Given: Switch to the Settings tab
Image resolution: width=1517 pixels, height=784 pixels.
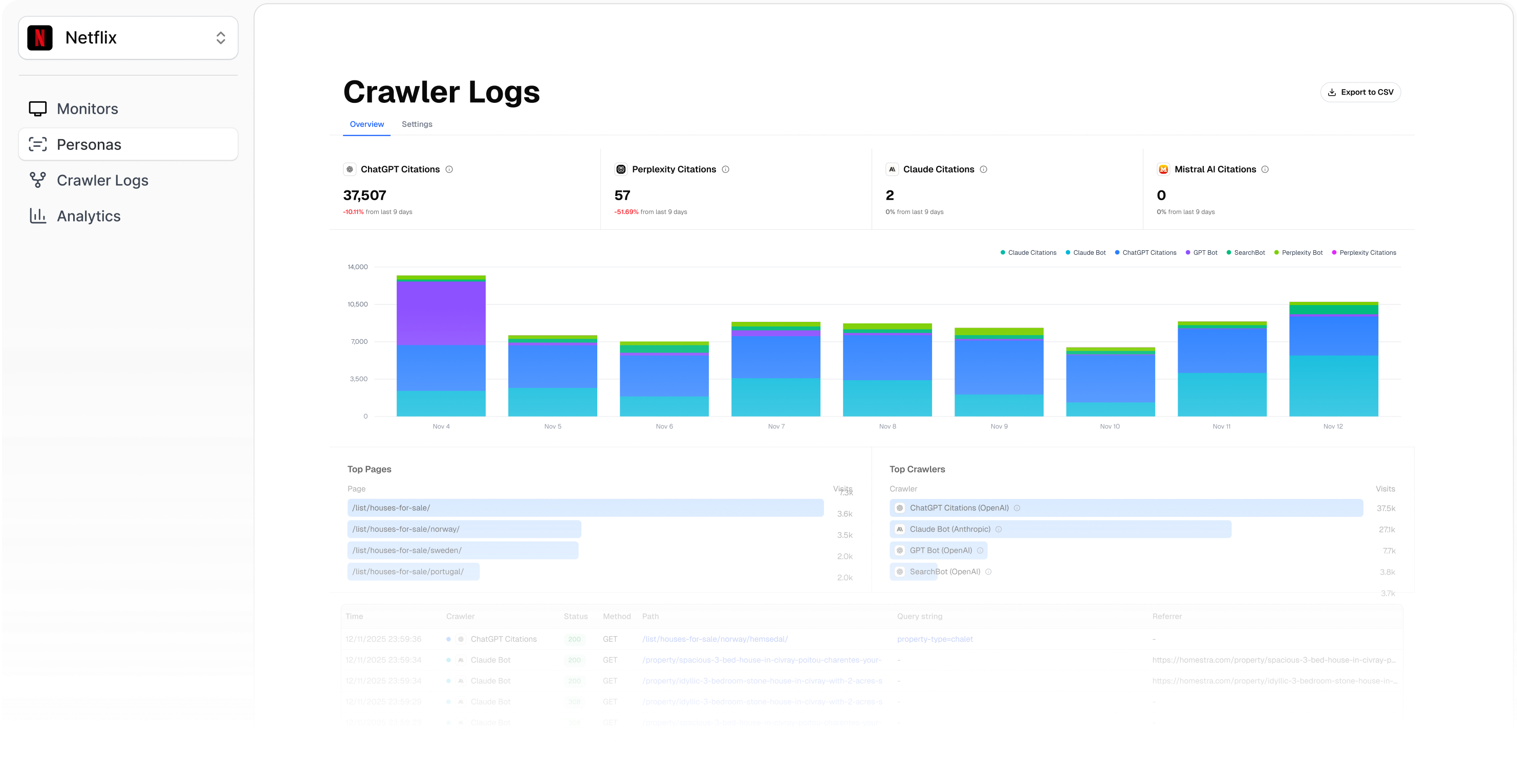Looking at the screenshot, I should [x=417, y=124].
